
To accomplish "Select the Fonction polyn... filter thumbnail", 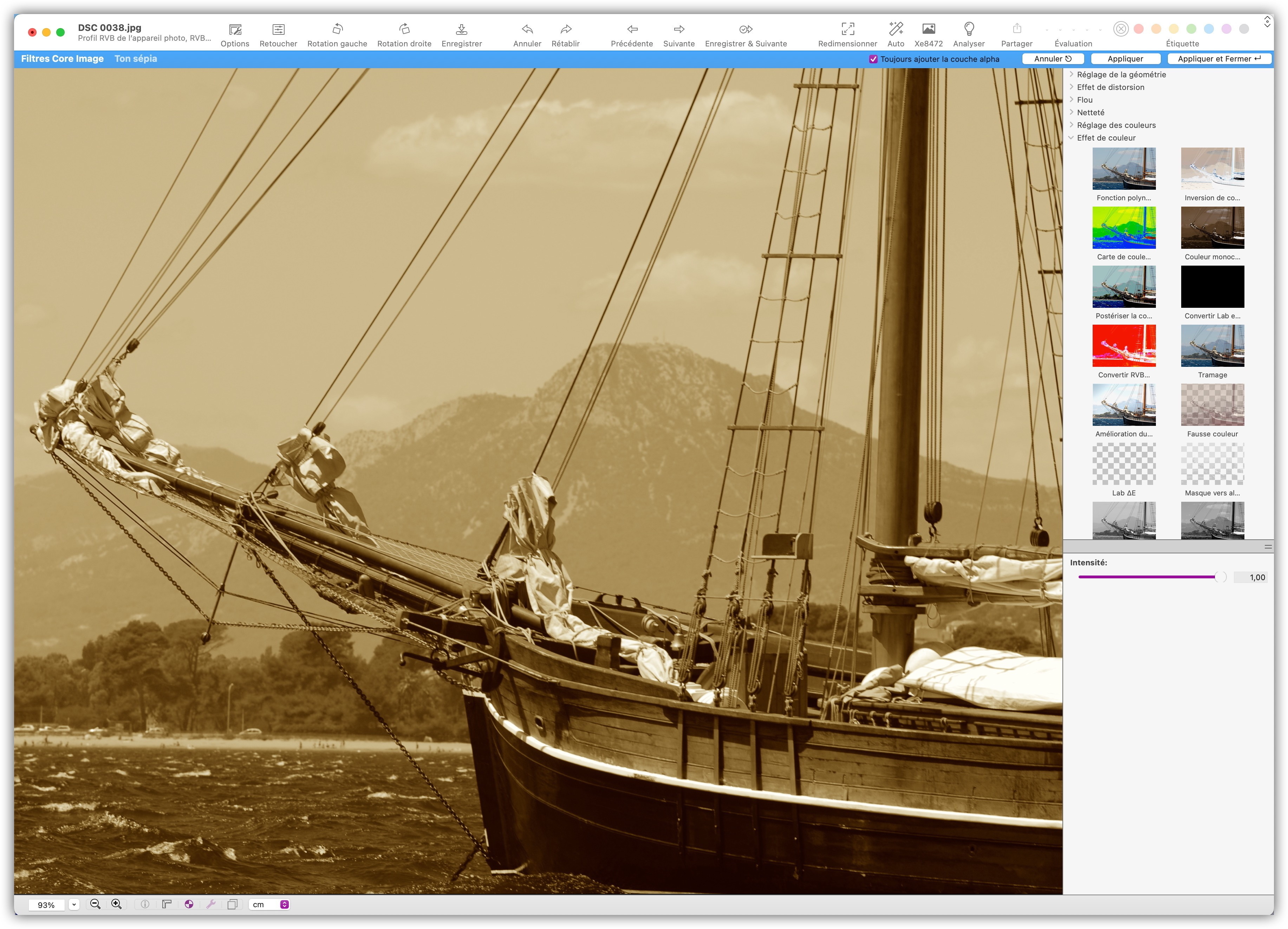I will coord(1124,169).
